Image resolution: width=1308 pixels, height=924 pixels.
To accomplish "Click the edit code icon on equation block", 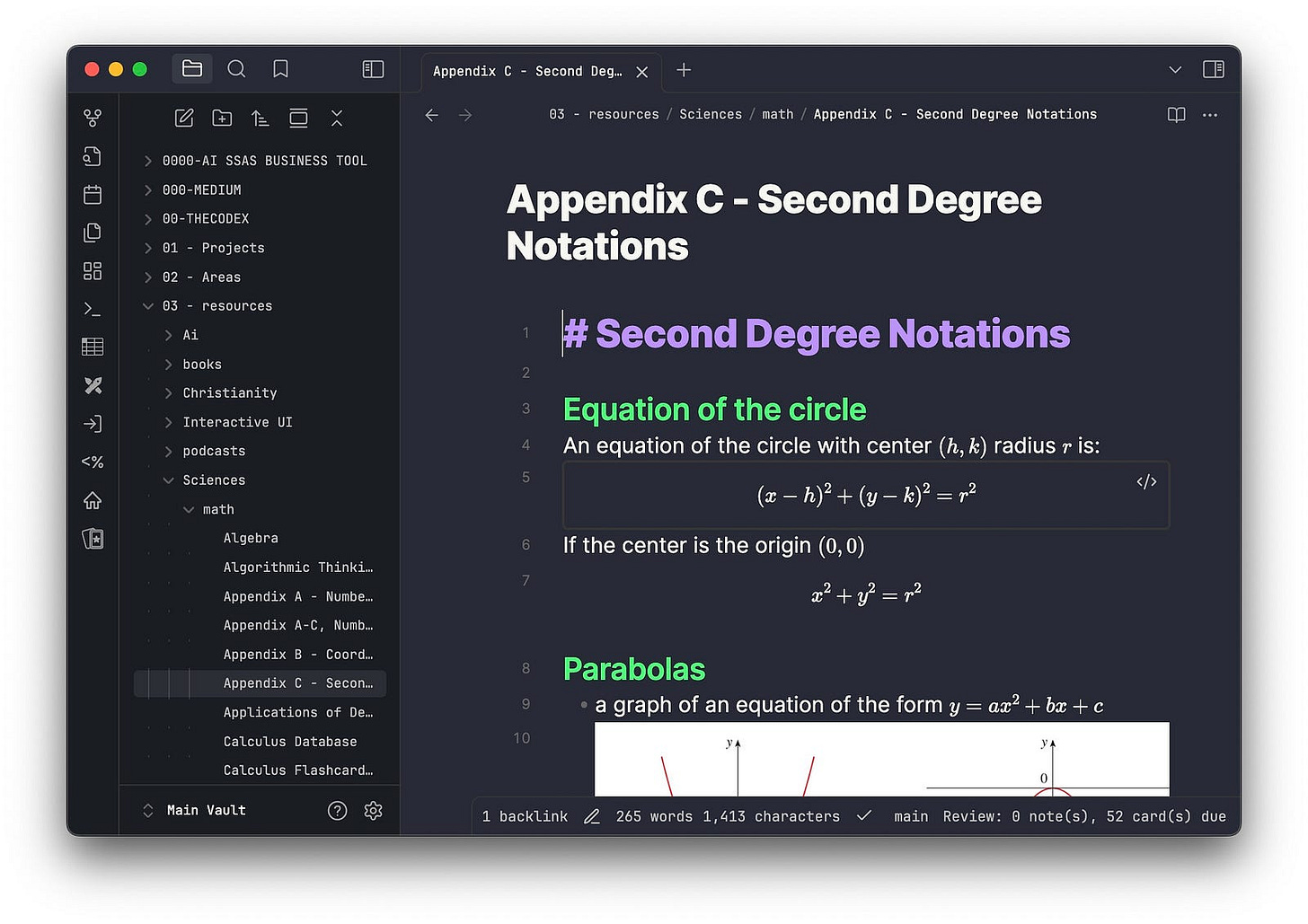I will tap(1146, 482).
